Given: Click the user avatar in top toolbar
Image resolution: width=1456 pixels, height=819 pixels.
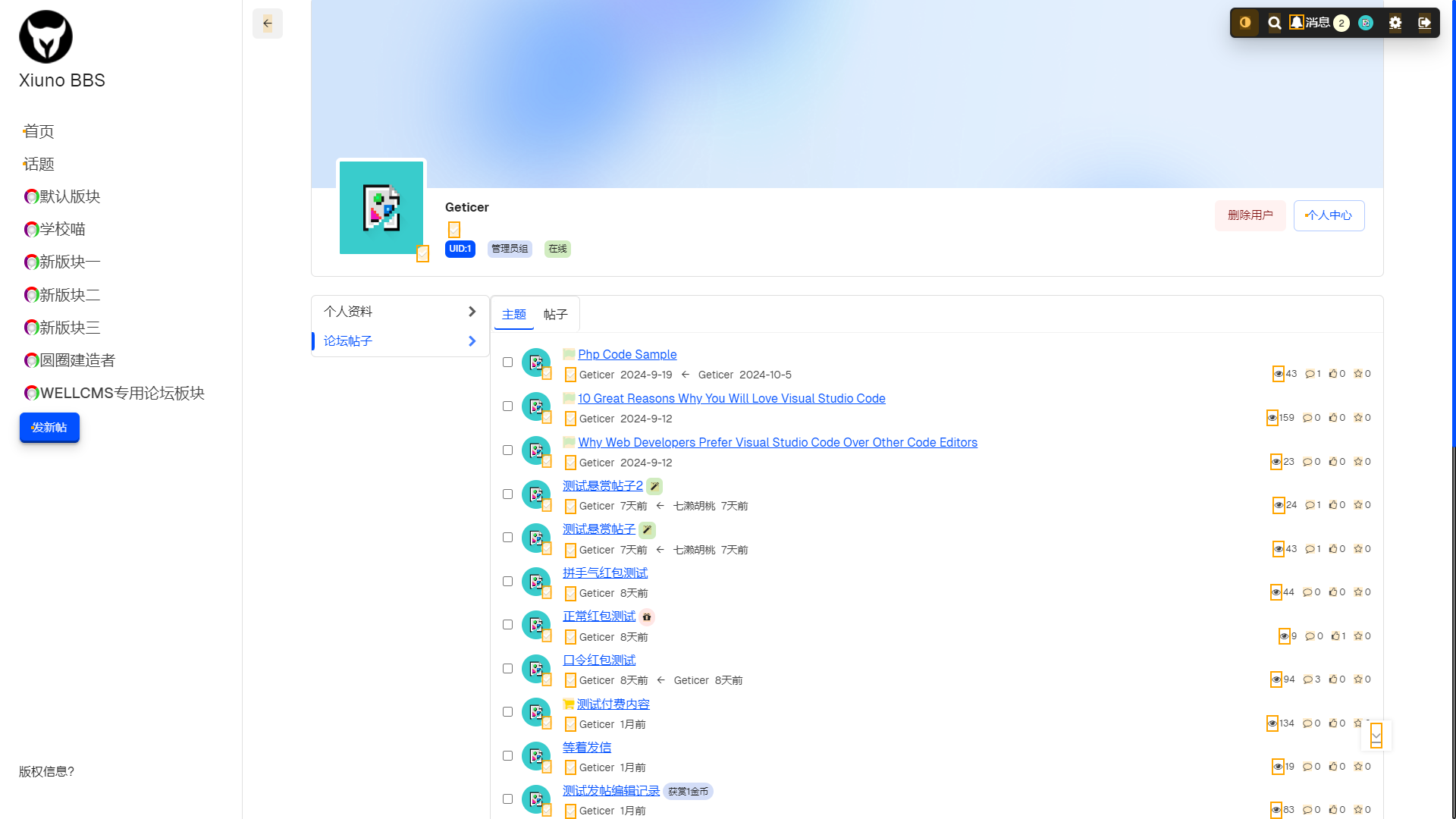Looking at the screenshot, I should pyautogui.click(x=1366, y=23).
